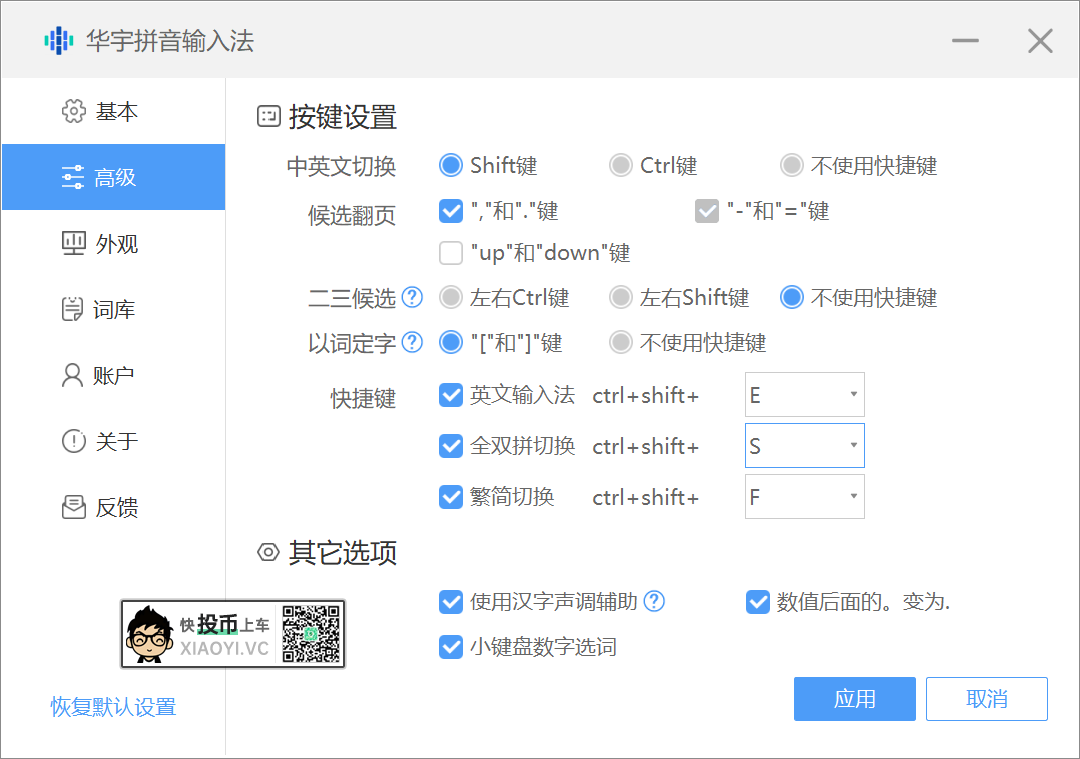Select Shift键 for 中英文切换
Viewport: 1080px width, 759px height.
pos(450,165)
